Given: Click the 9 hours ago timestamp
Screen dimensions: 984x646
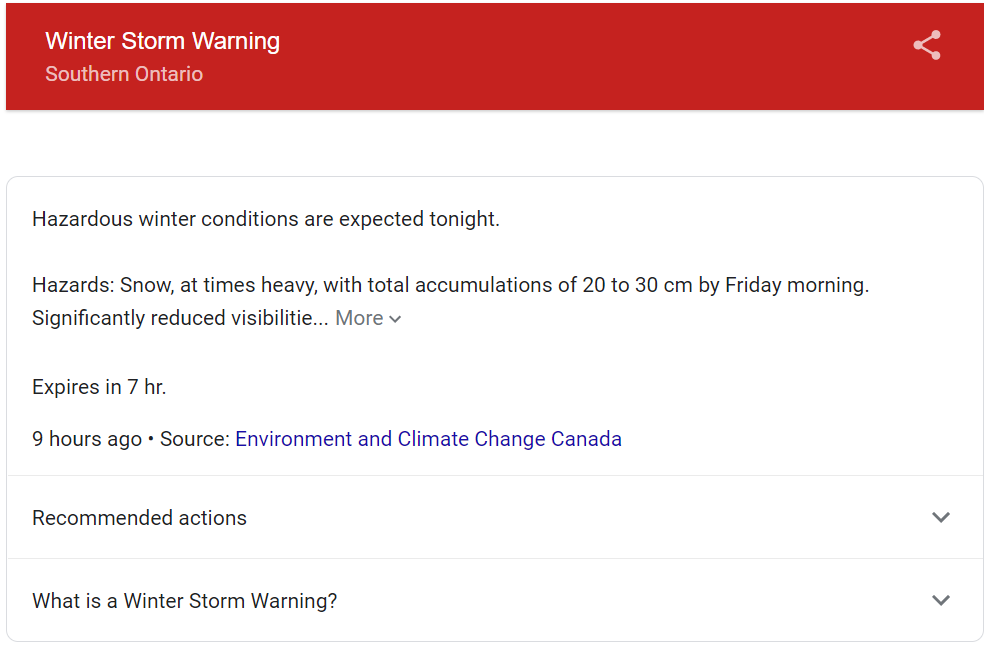Looking at the screenshot, I should pyautogui.click(x=87, y=439).
